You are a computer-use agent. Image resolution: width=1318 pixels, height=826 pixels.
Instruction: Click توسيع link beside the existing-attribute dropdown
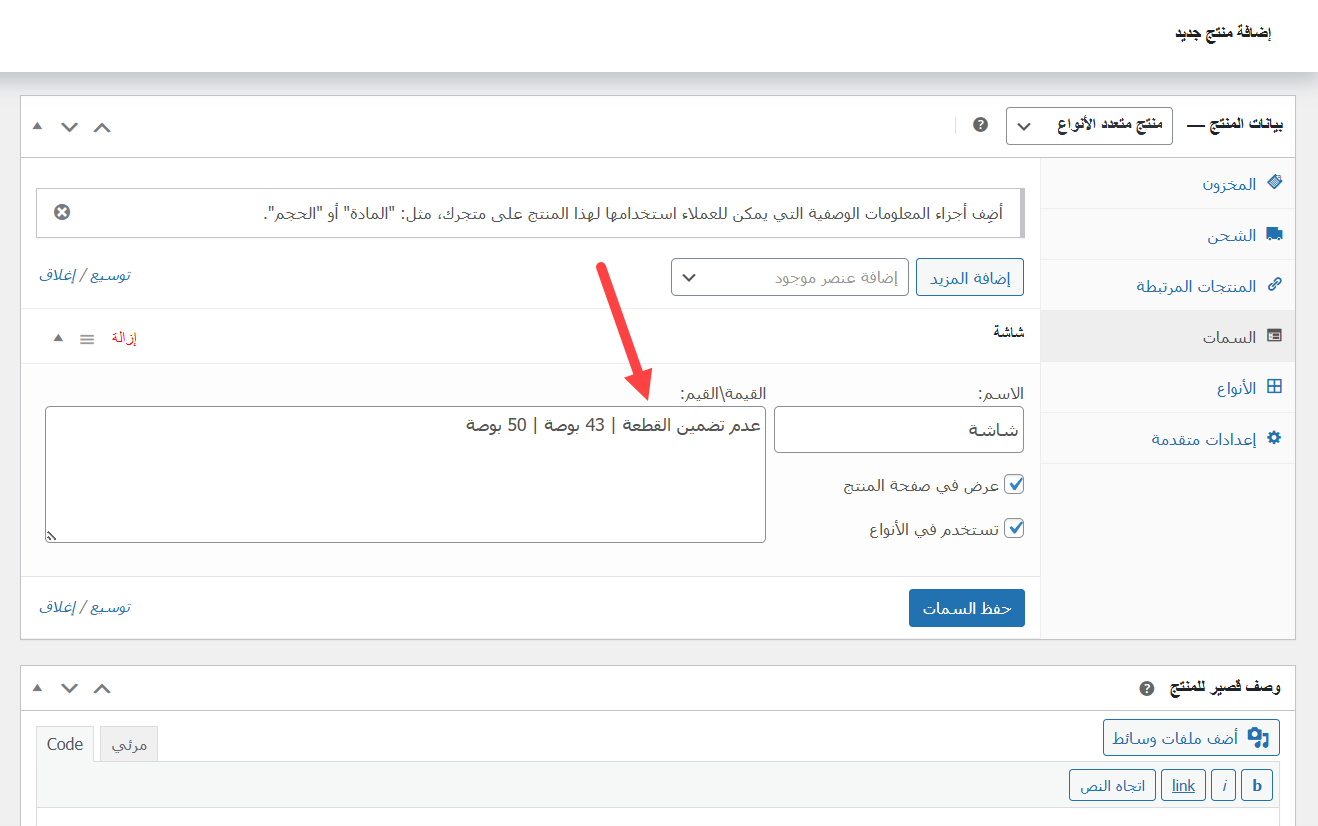click(109, 275)
